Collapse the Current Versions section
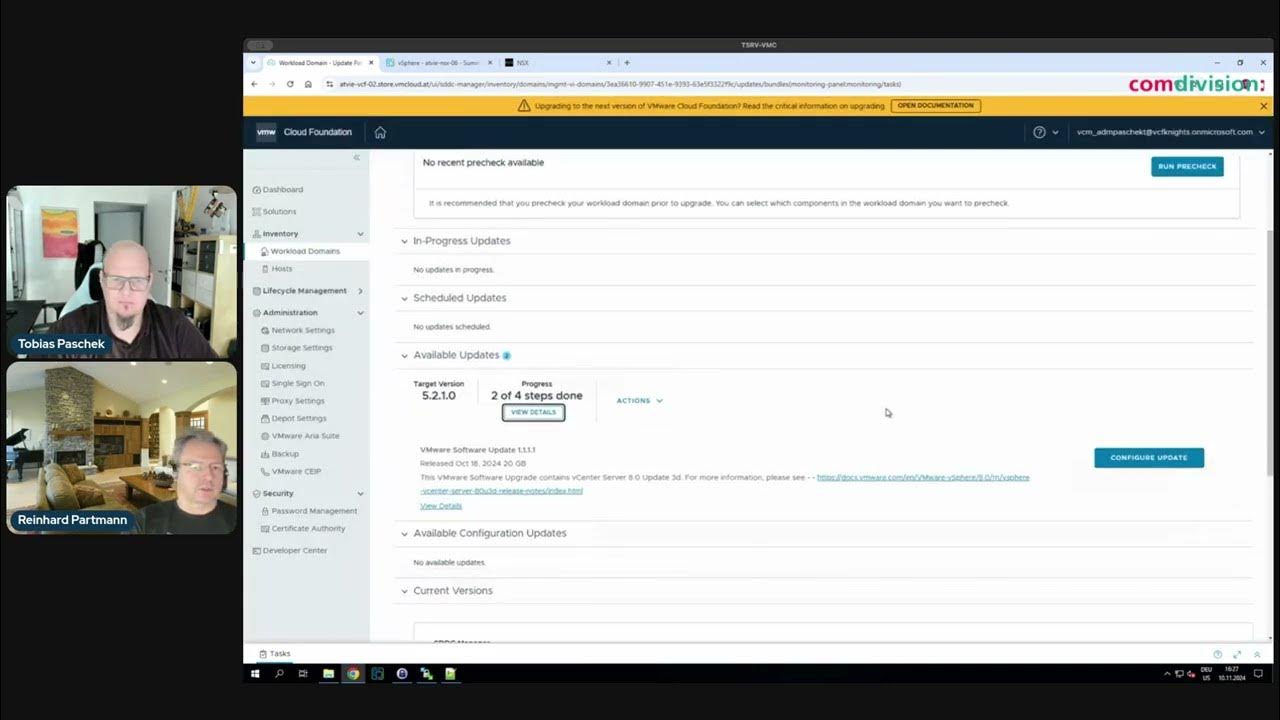This screenshot has width=1280, height=720. click(x=404, y=591)
